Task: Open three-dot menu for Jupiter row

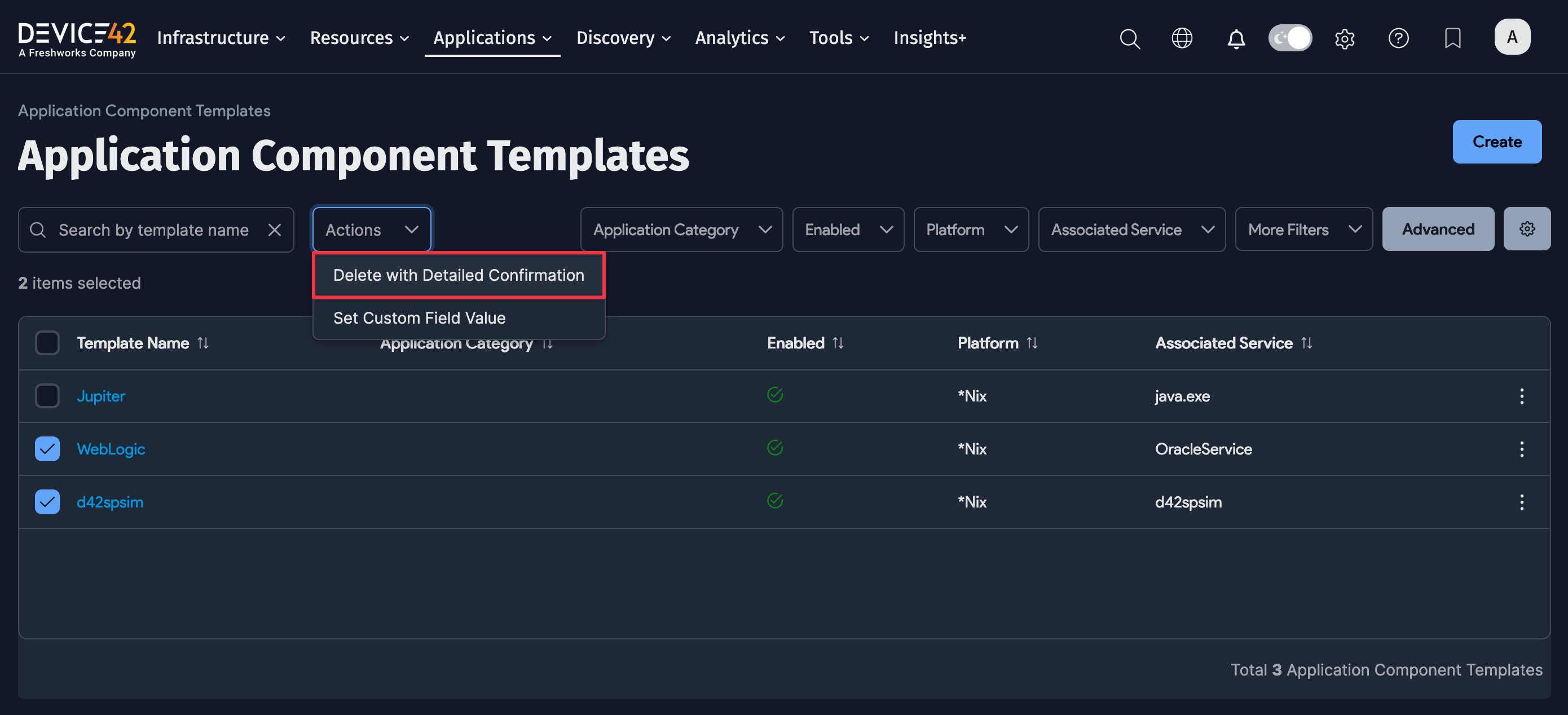Action: tap(1521, 396)
